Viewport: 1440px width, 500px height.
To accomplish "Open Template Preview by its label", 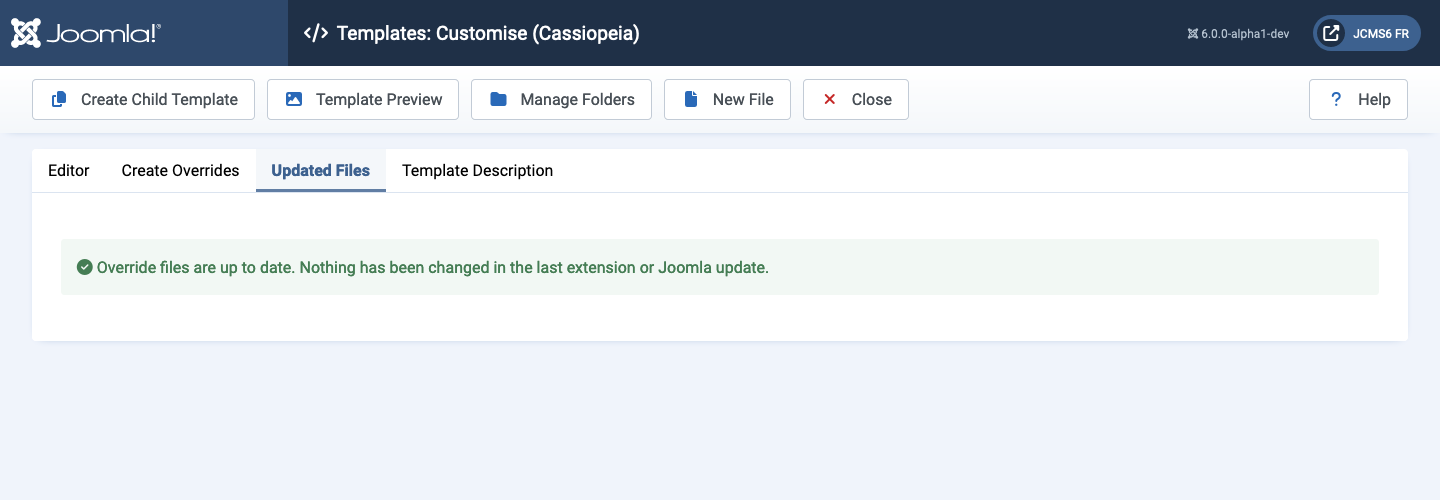I will point(379,99).
